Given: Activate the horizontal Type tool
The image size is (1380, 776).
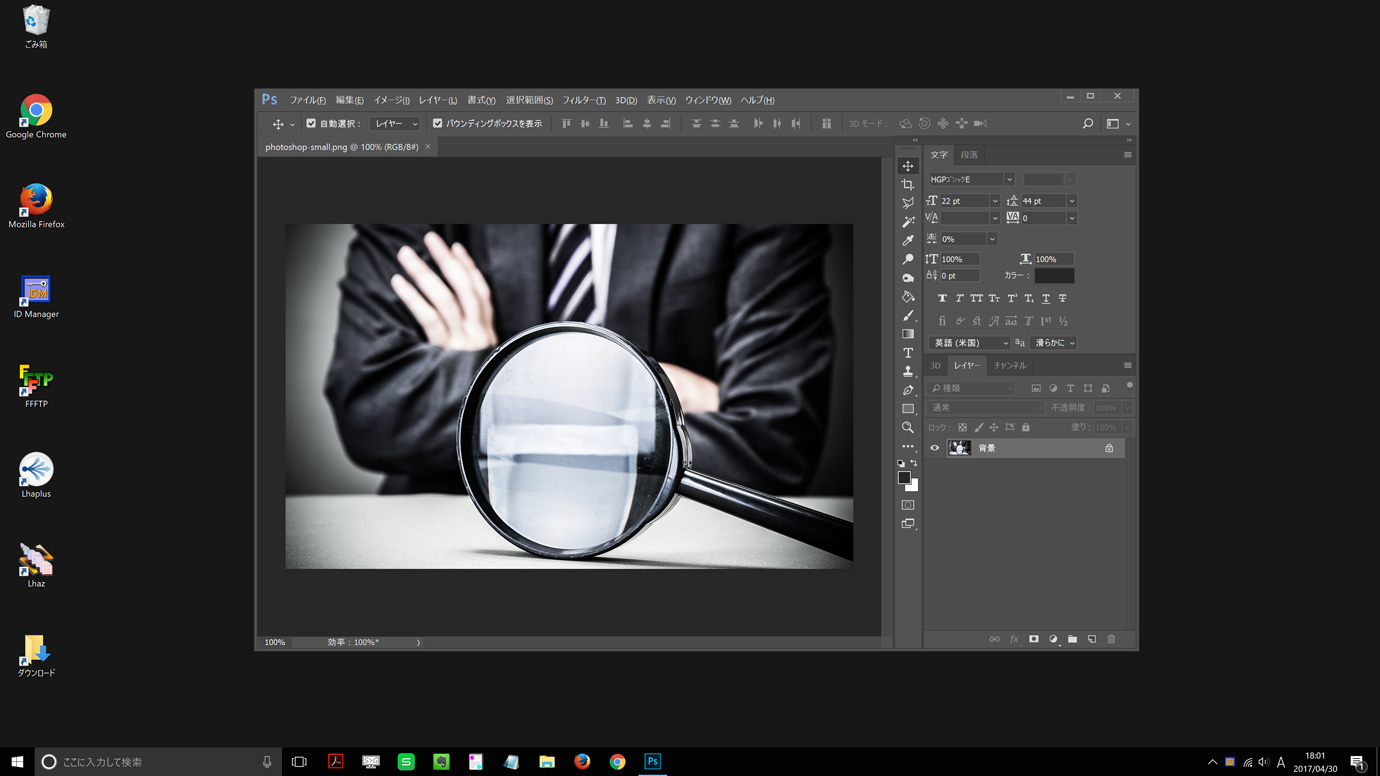Looking at the screenshot, I should [x=908, y=353].
